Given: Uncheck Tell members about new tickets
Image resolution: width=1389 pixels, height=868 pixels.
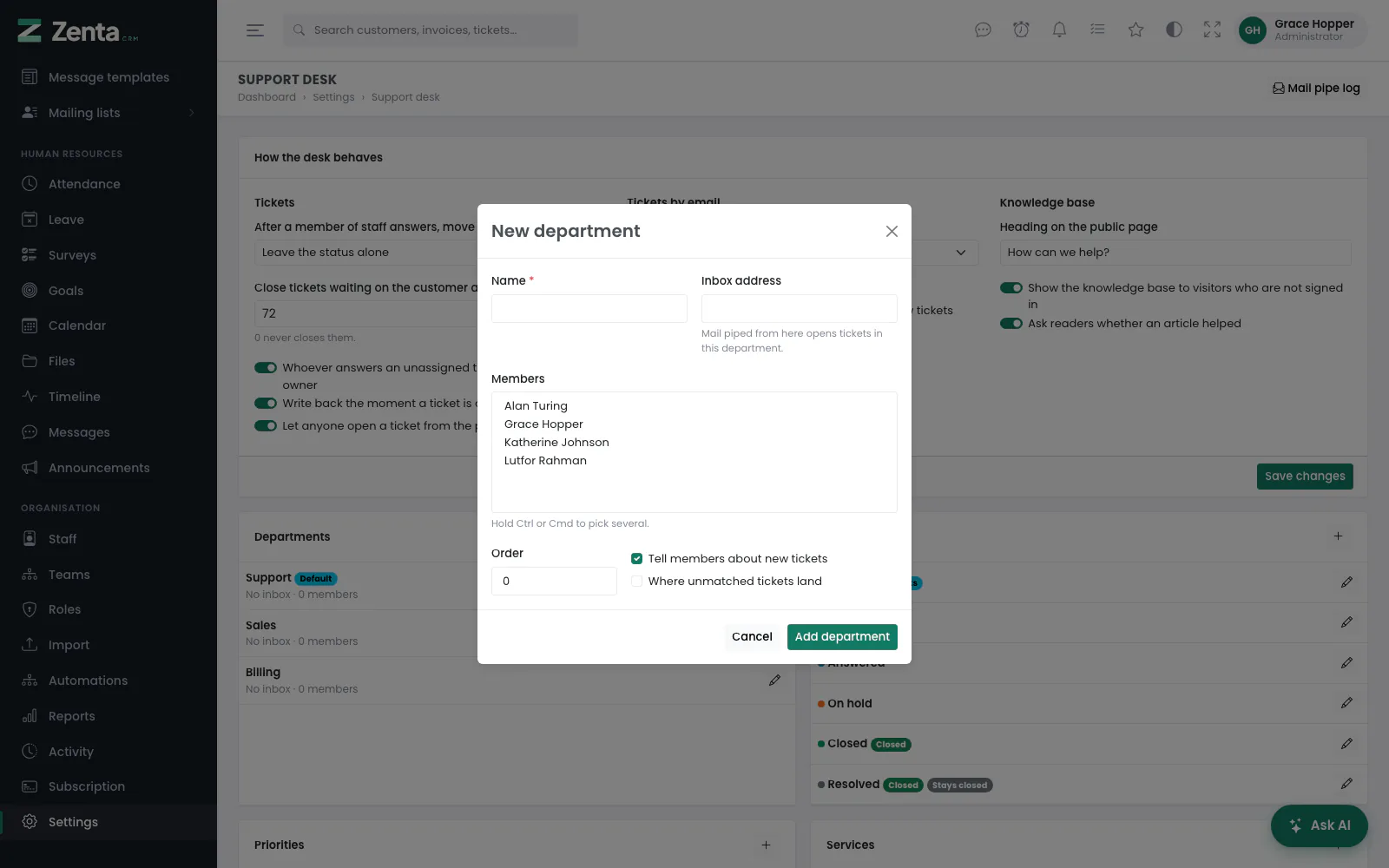Looking at the screenshot, I should [636, 559].
